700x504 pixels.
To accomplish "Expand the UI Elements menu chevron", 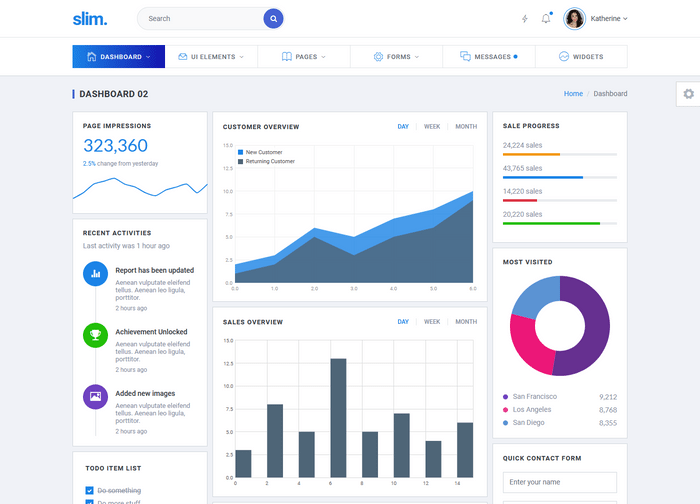I will pos(242,57).
